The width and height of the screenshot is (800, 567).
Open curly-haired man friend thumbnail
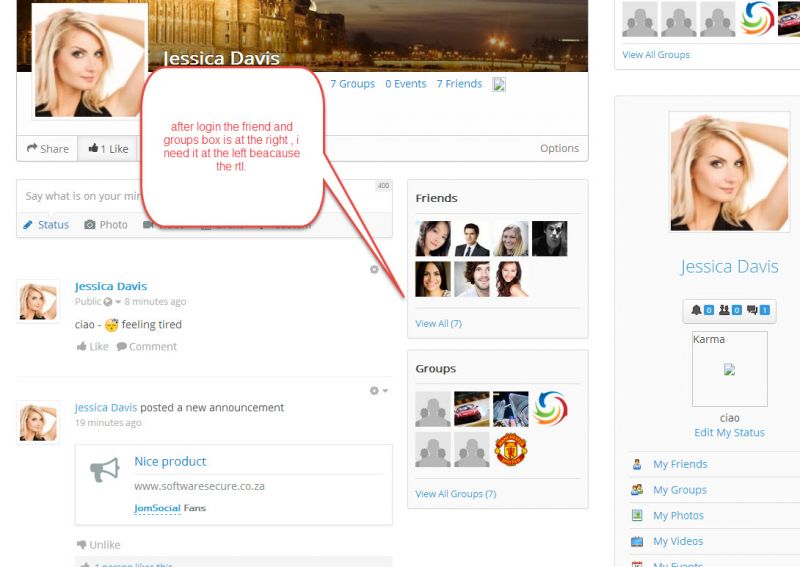471,279
